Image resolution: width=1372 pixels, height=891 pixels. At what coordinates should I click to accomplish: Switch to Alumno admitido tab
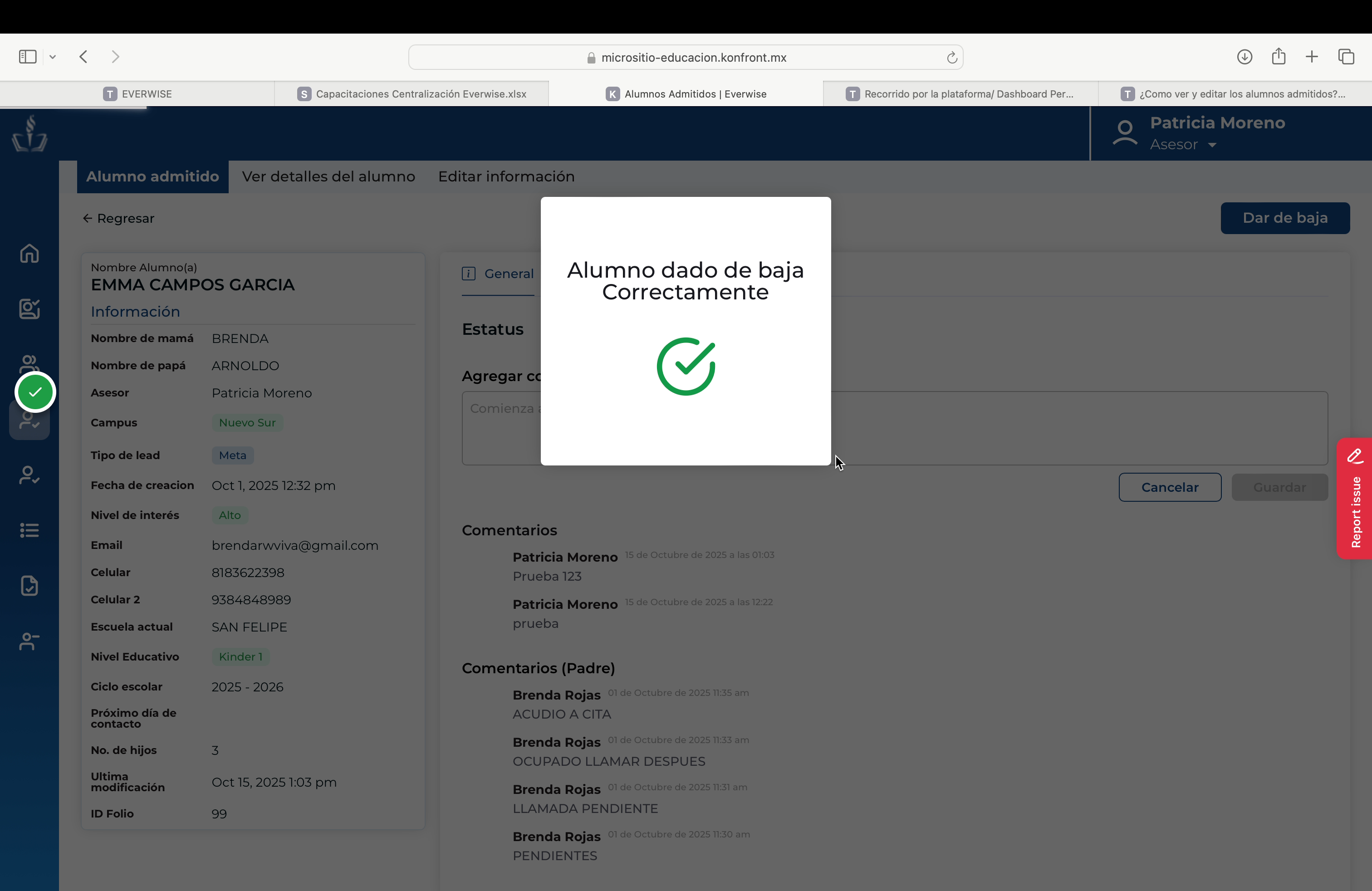click(153, 176)
